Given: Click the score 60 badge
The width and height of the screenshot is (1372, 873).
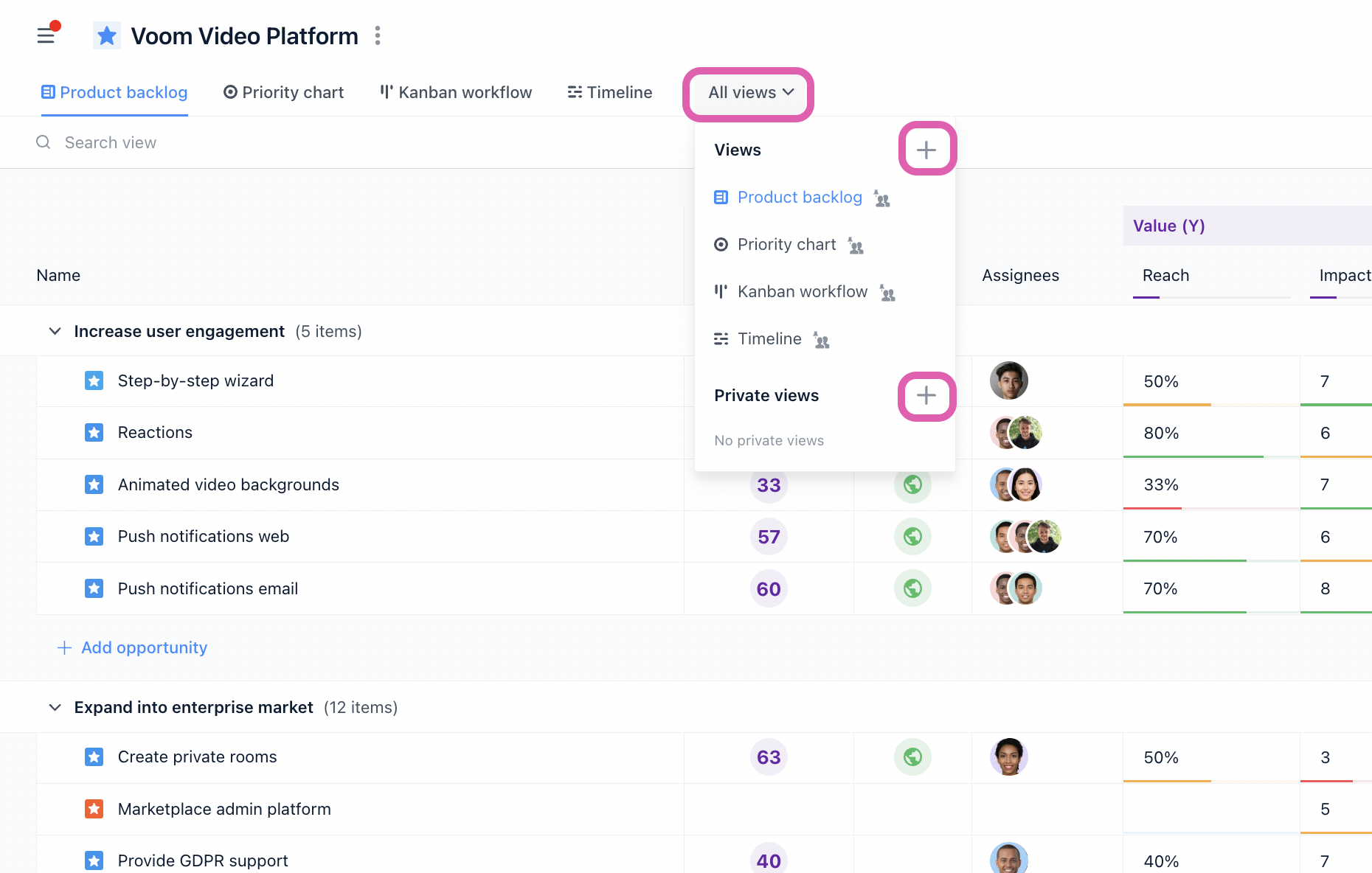Looking at the screenshot, I should pyautogui.click(x=769, y=588).
